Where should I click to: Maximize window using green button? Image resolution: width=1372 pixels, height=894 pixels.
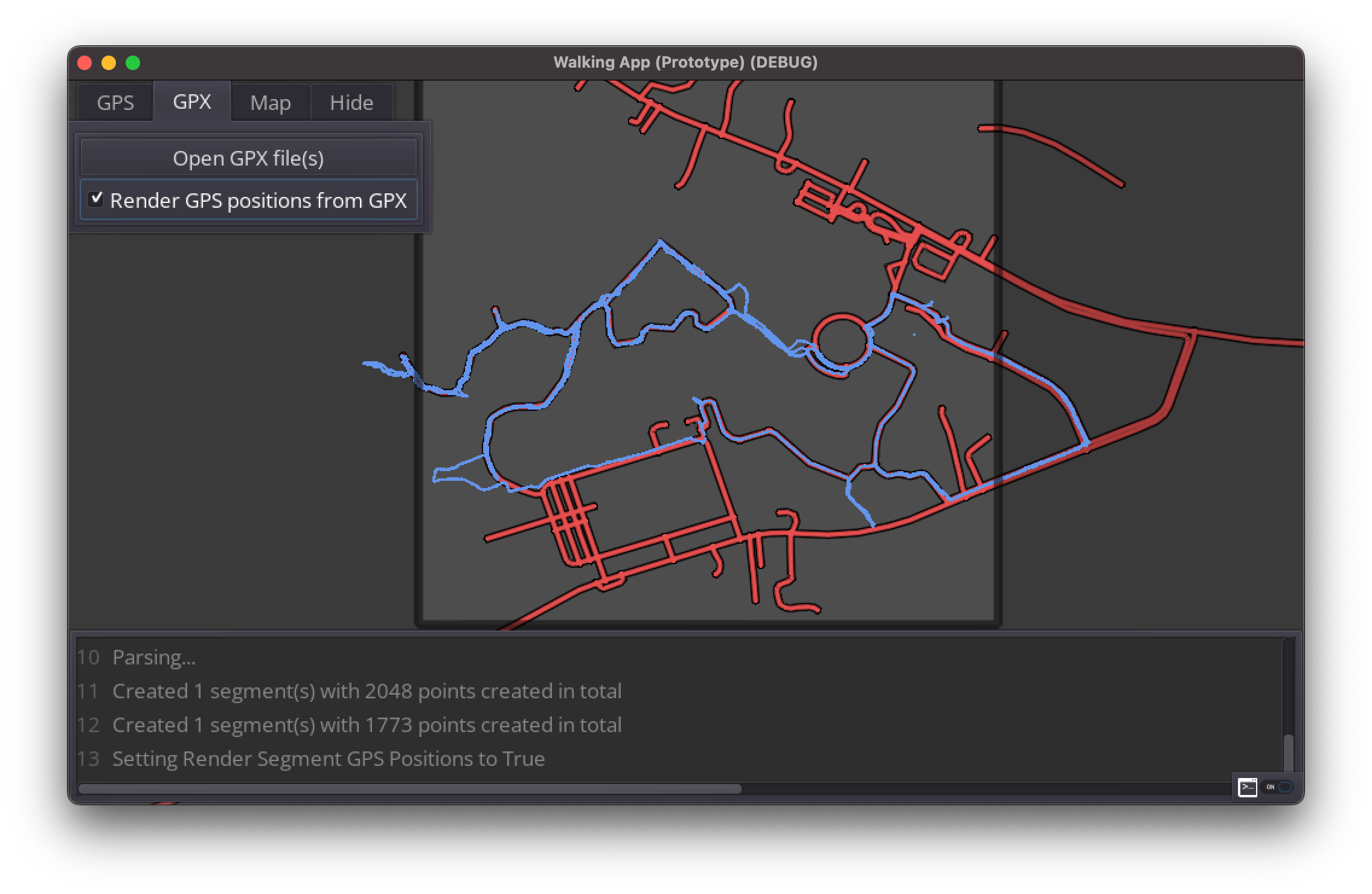point(133,63)
